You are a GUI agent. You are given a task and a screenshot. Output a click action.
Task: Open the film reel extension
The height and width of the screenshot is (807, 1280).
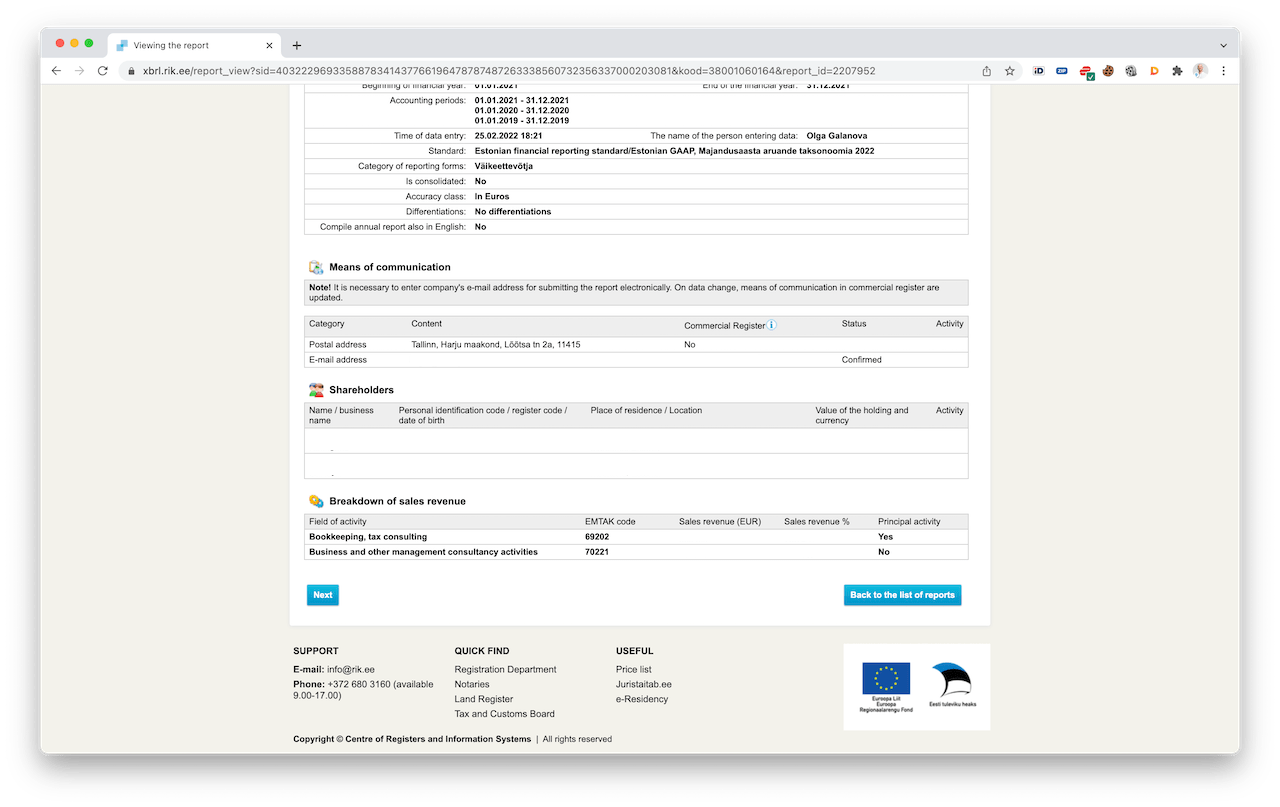tap(1131, 71)
